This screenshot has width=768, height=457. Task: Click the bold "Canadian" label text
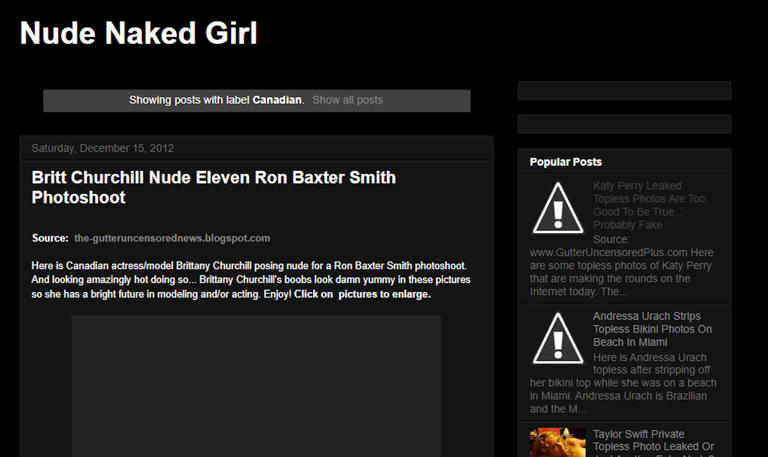coord(277,100)
